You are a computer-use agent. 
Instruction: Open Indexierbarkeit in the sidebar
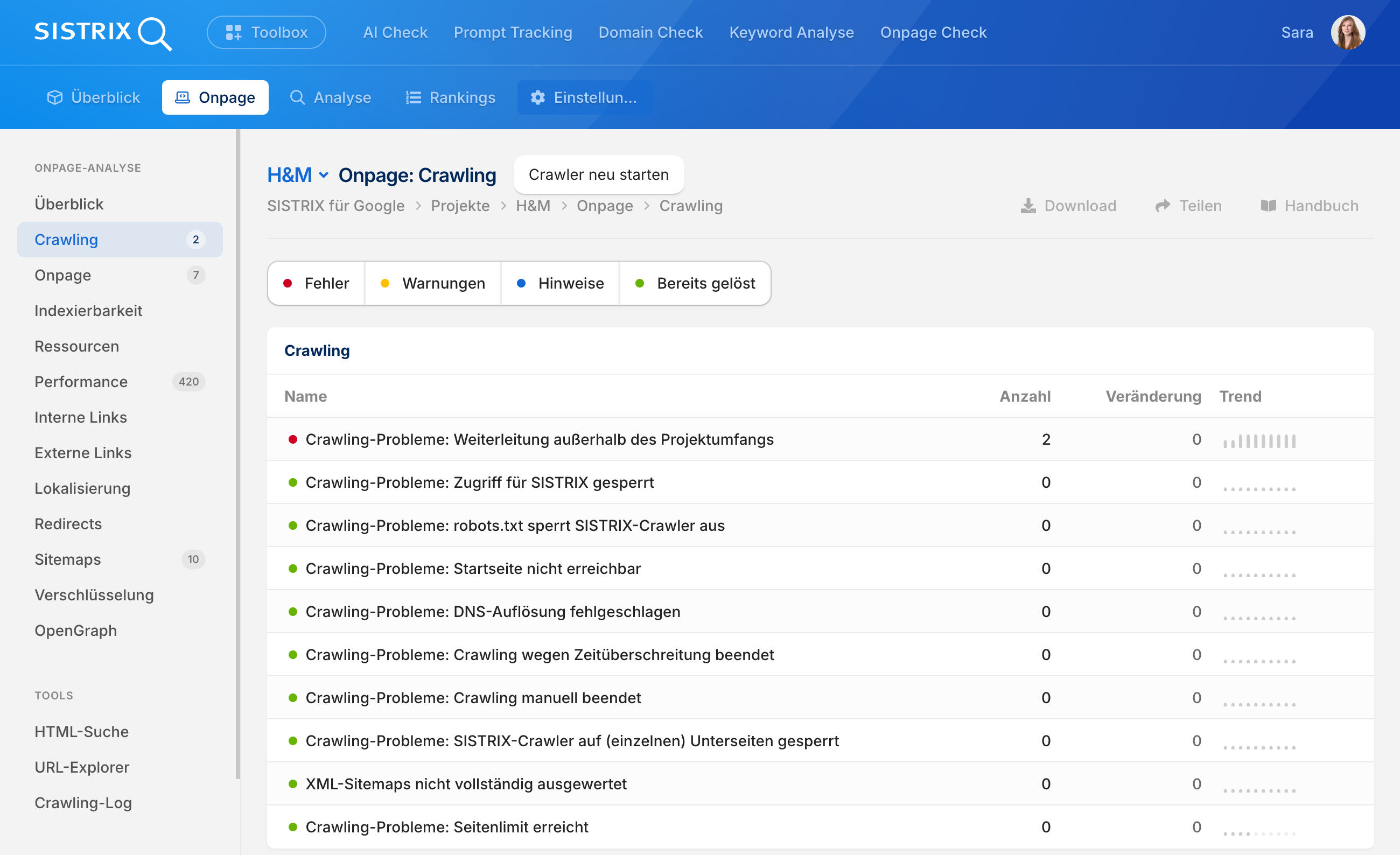click(x=120, y=310)
